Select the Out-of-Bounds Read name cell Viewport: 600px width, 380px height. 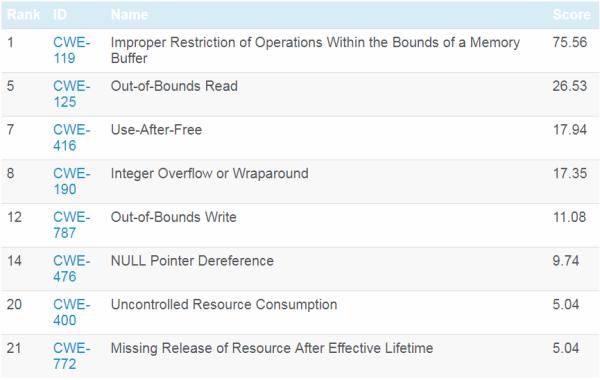tap(174, 86)
